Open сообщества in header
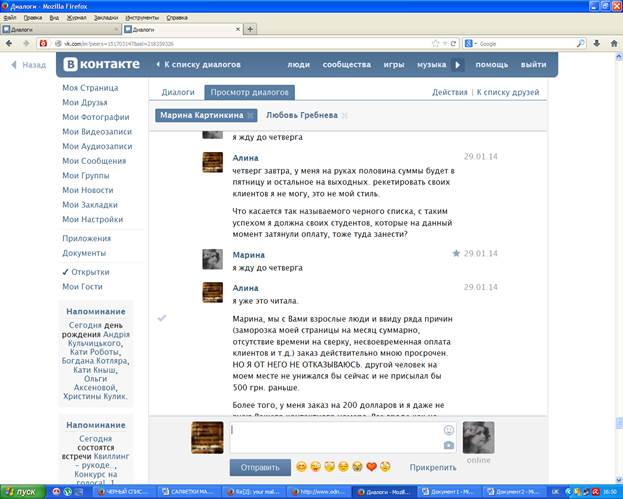623x499 pixels. pyautogui.click(x=346, y=64)
